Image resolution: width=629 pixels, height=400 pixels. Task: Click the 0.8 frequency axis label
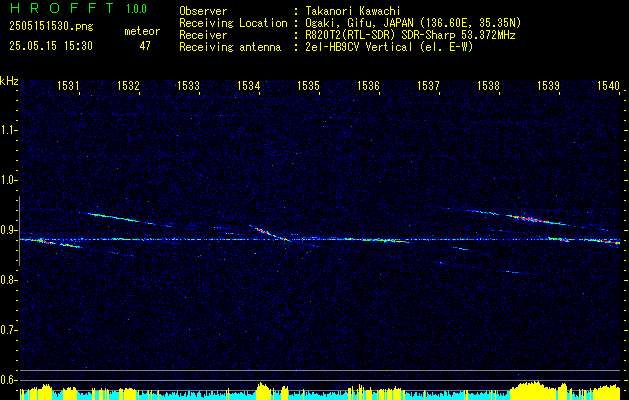[x=8, y=280]
